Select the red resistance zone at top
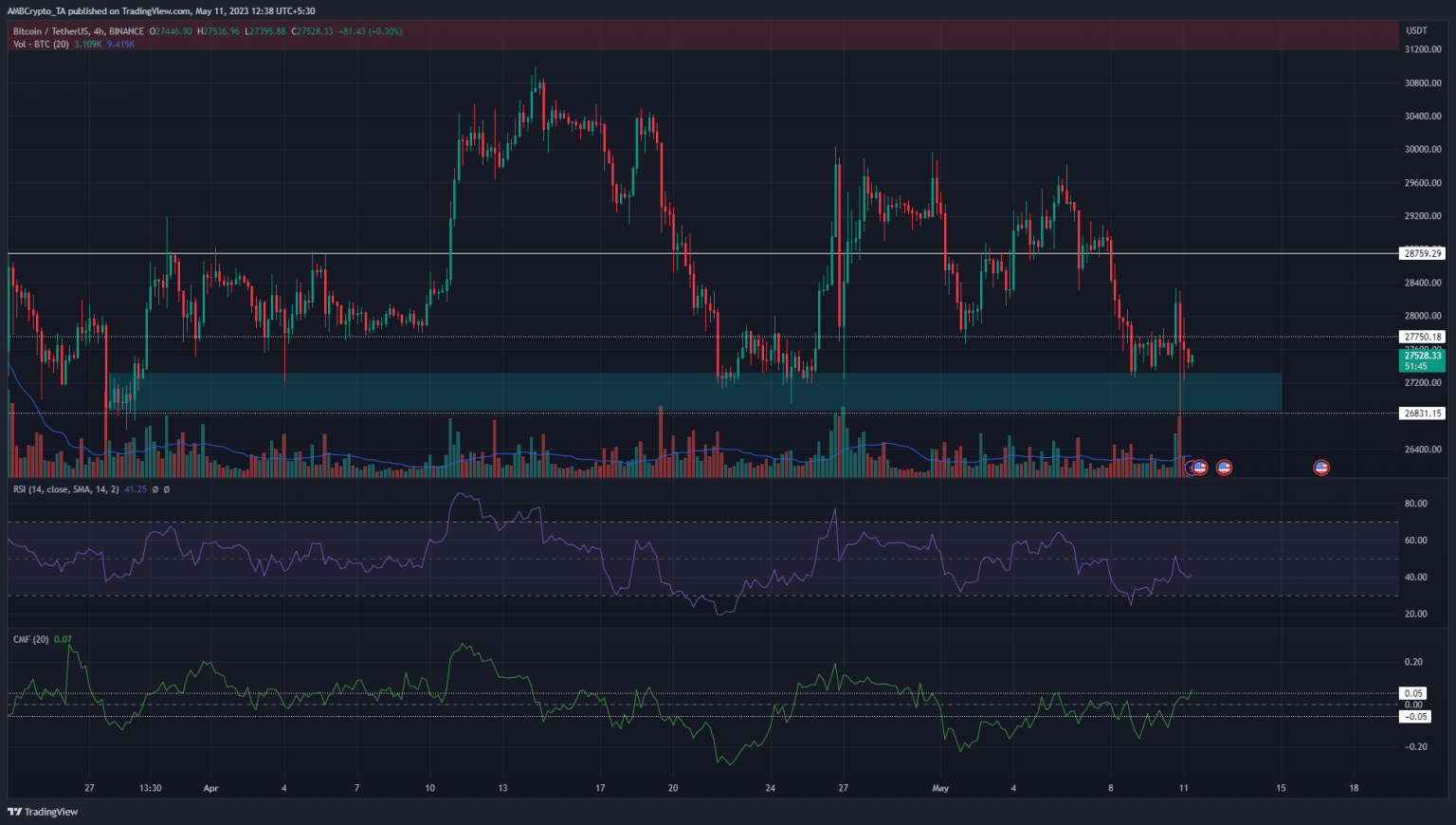Viewport: 1456px width, 825px height. pos(701,36)
